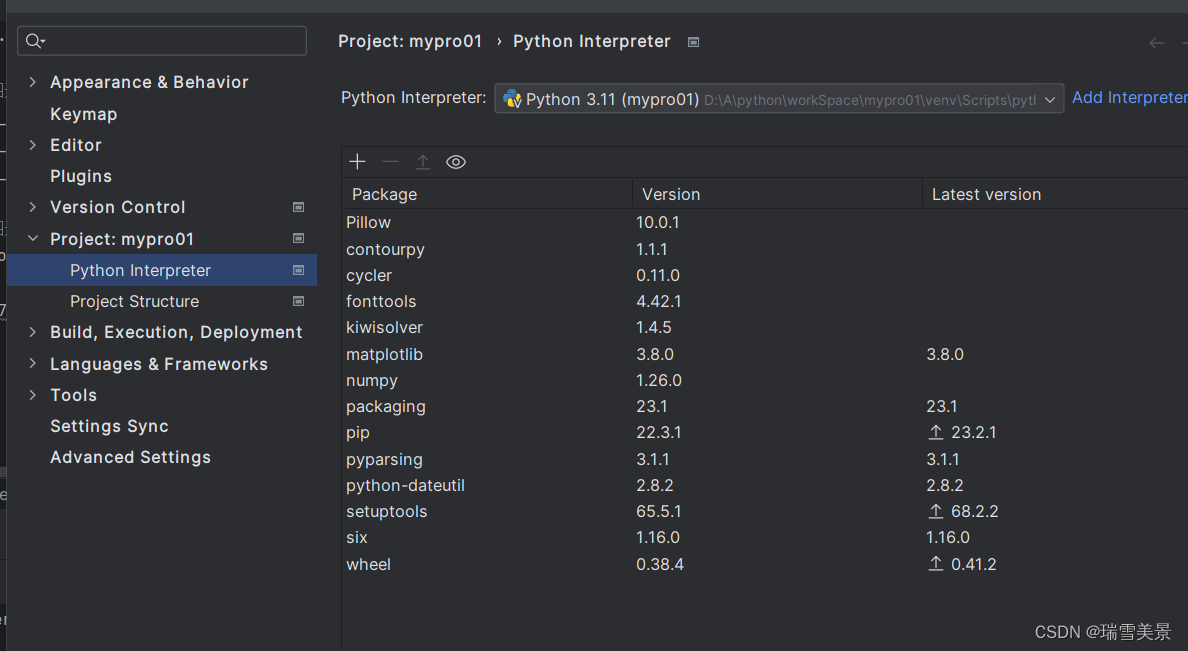The width and height of the screenshot is (1188, 651).
Task: Expand Languages & Frameworks section
Action: point(33,363)
